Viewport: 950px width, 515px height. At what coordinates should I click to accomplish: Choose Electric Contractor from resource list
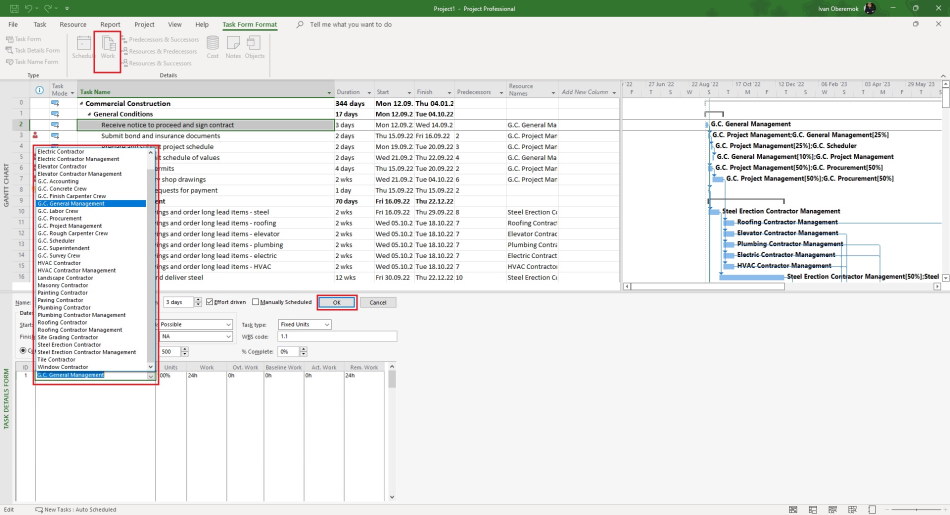[61, 151]
